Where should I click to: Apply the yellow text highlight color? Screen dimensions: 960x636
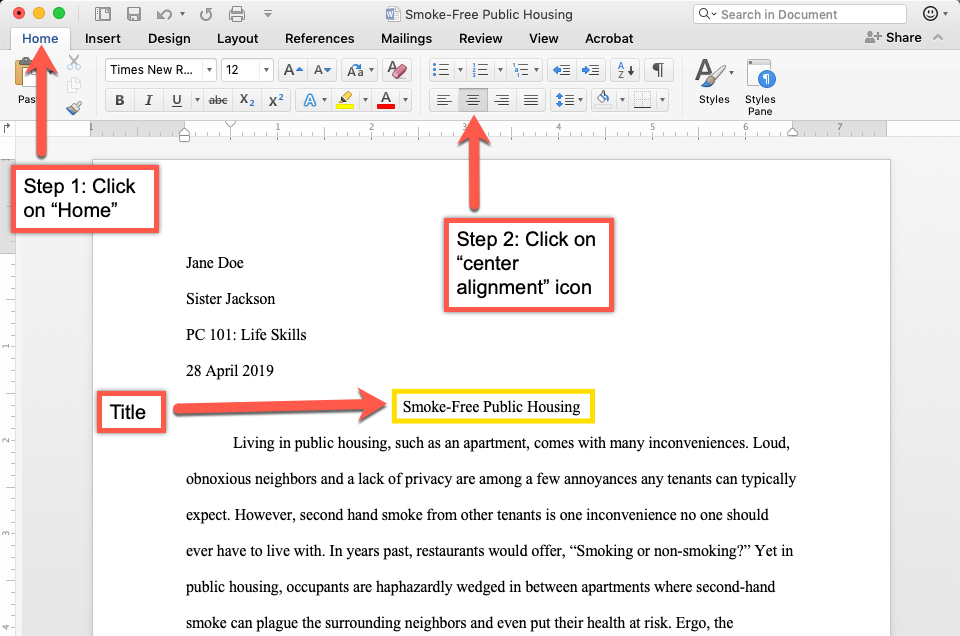[x=345, y=100]
